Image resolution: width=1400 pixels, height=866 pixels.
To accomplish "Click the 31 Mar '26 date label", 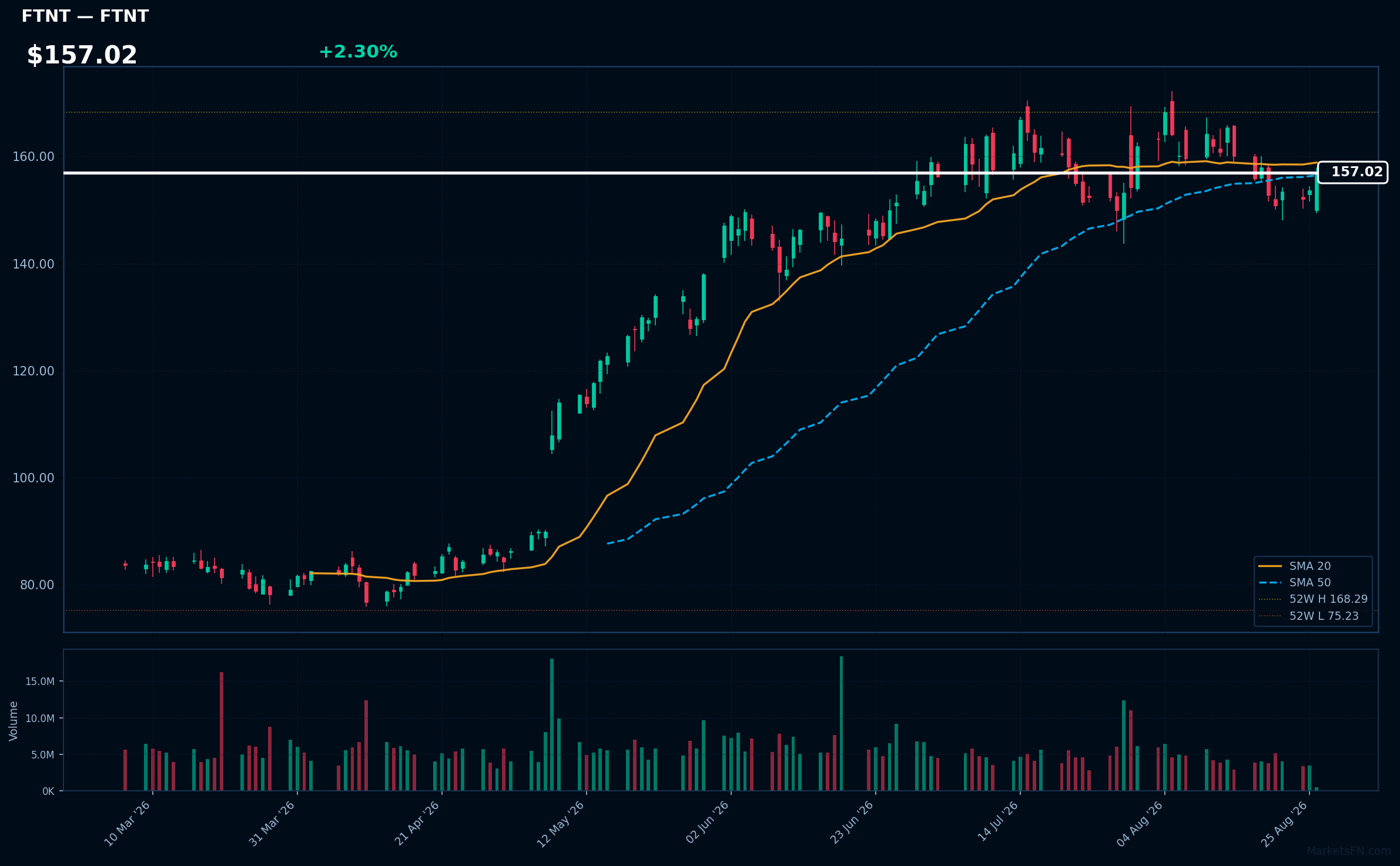I will point(272,824).
